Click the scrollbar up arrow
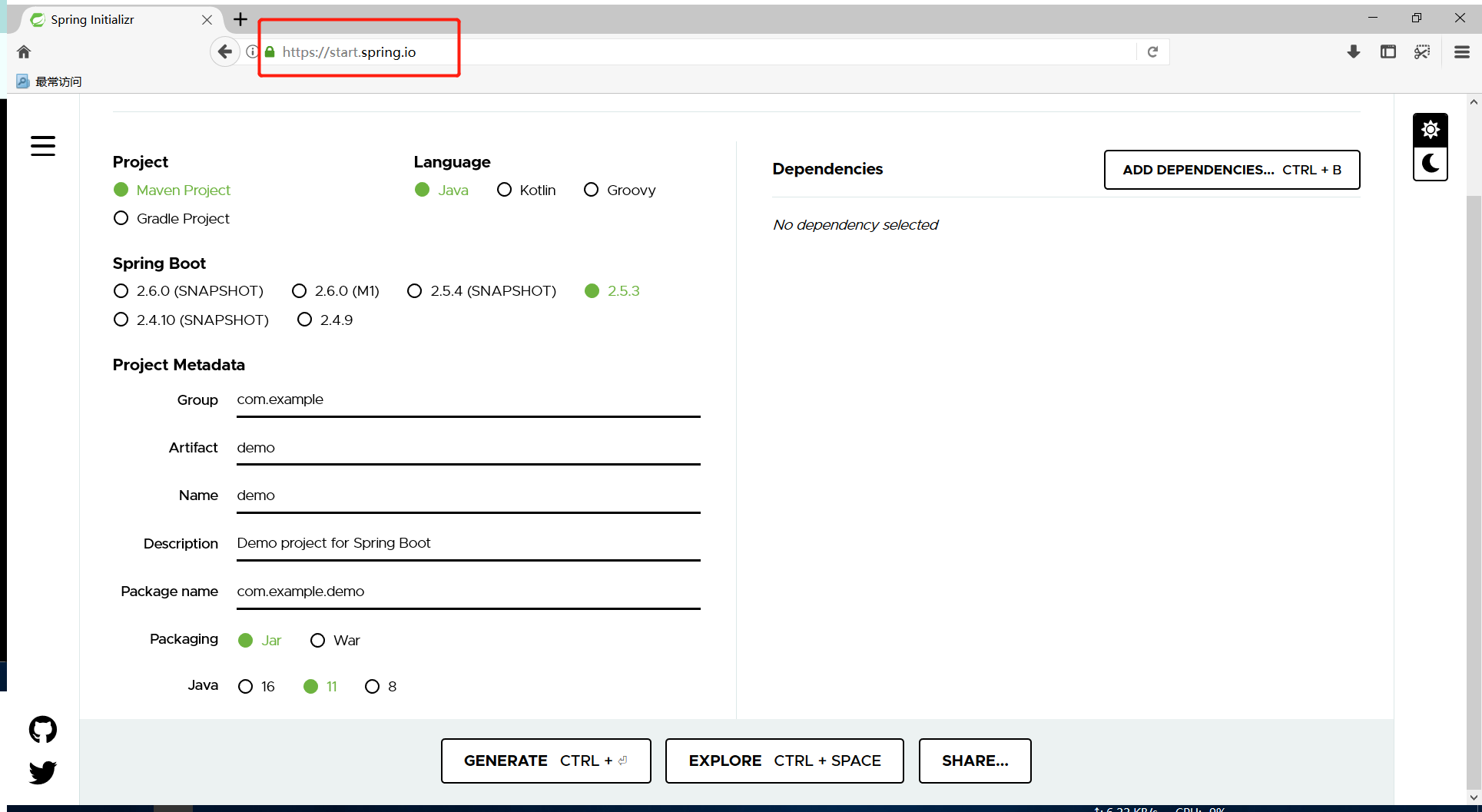The image size is (1482, 812). point(1474,101)
